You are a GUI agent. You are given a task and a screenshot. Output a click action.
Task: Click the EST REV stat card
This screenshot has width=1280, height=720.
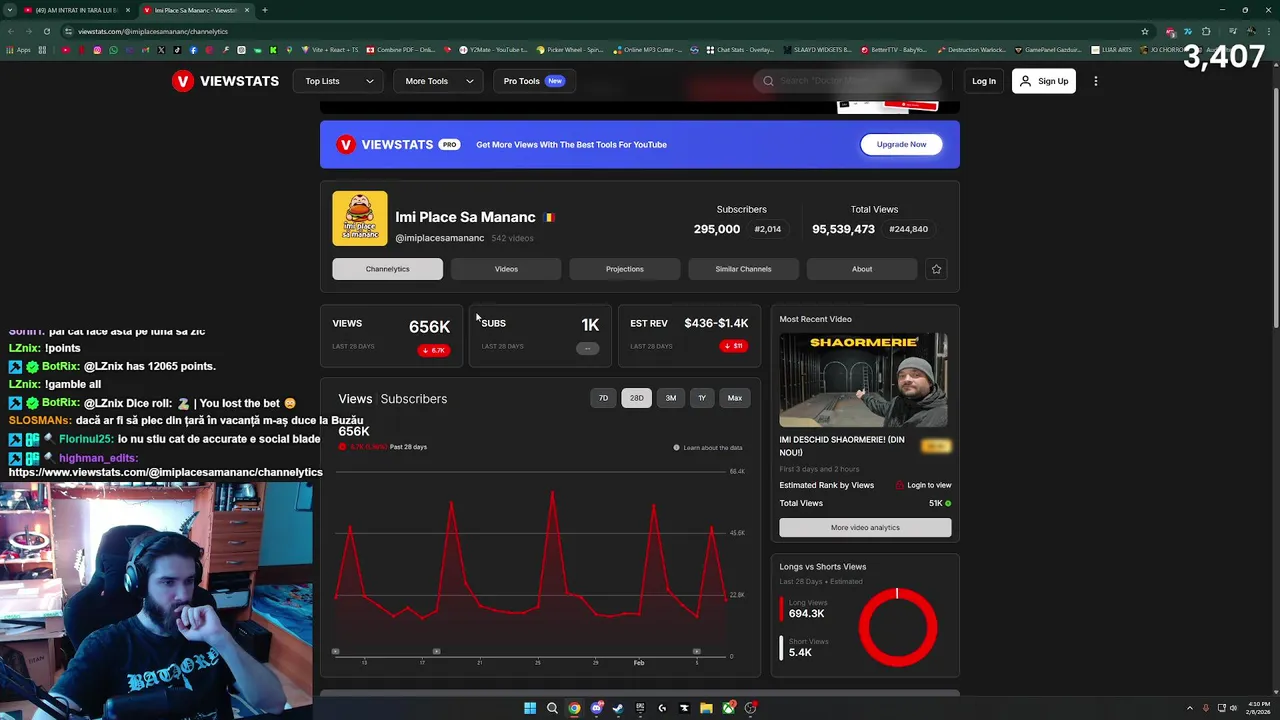pos(689,336)
